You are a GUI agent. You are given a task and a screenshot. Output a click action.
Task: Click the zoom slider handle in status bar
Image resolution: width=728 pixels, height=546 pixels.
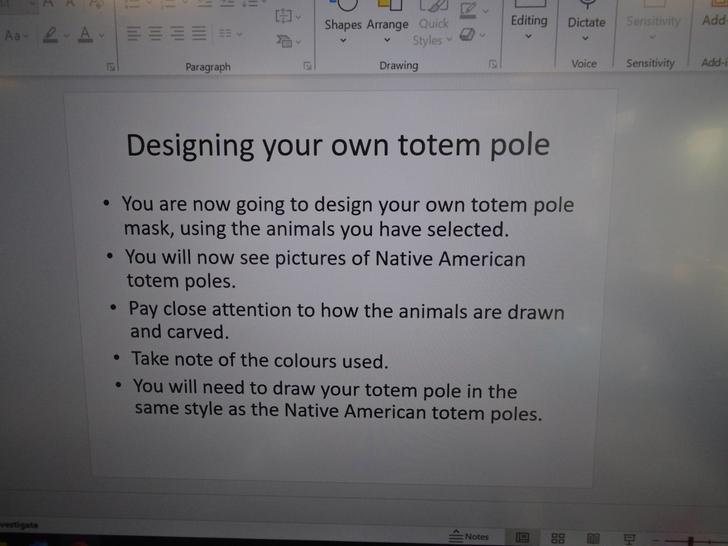(x=690, y=541)
